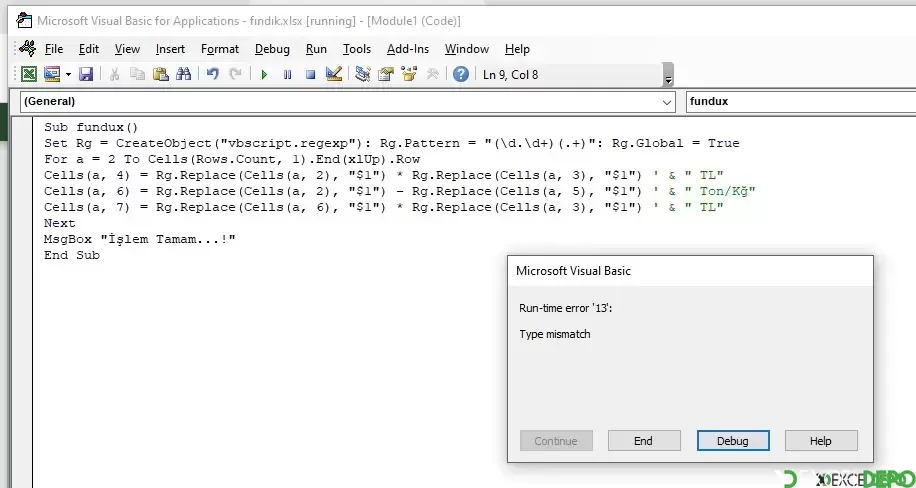Open the Properties Window icon
The width and height of the screenshot is (916, 488).
(x=386, y=74)
